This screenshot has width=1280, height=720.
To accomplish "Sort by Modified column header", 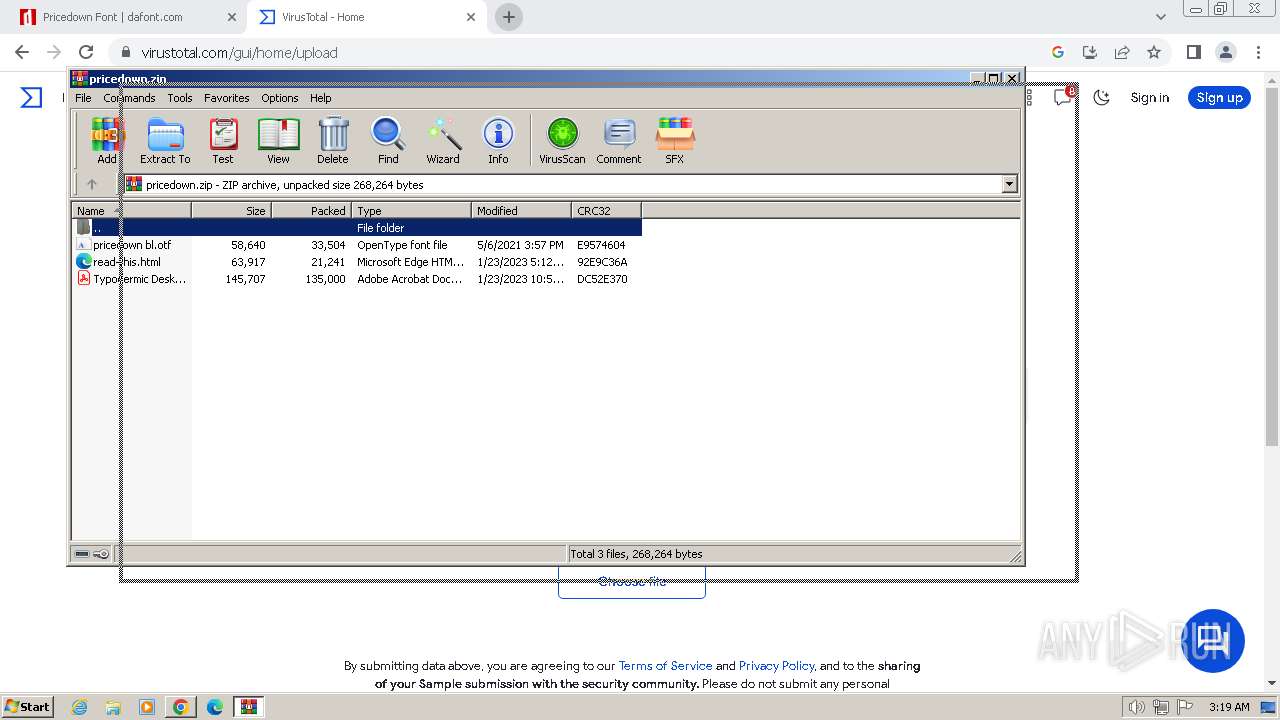I will (x=521, y=210).
